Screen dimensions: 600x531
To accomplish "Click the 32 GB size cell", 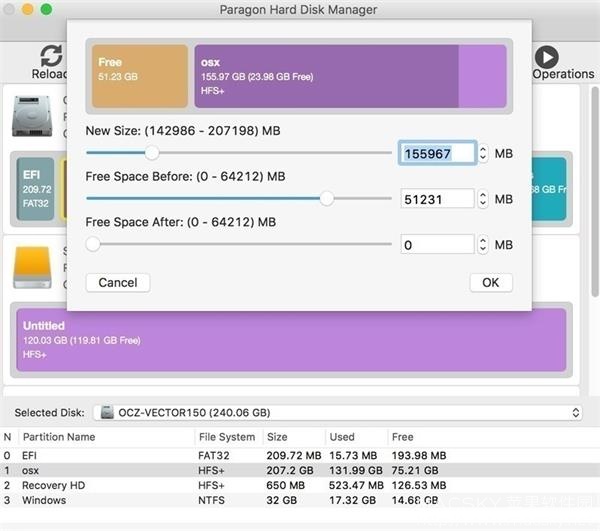I will [281, 500].
